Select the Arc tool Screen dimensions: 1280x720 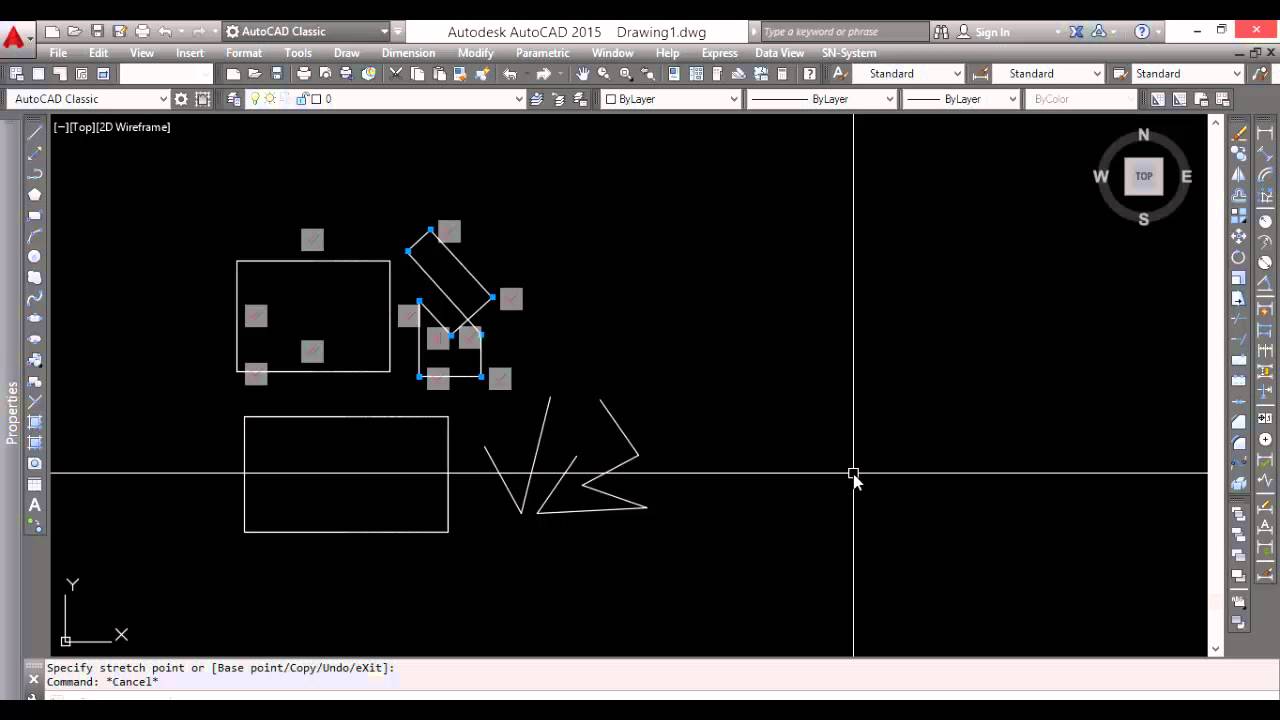tap(35, 237)
